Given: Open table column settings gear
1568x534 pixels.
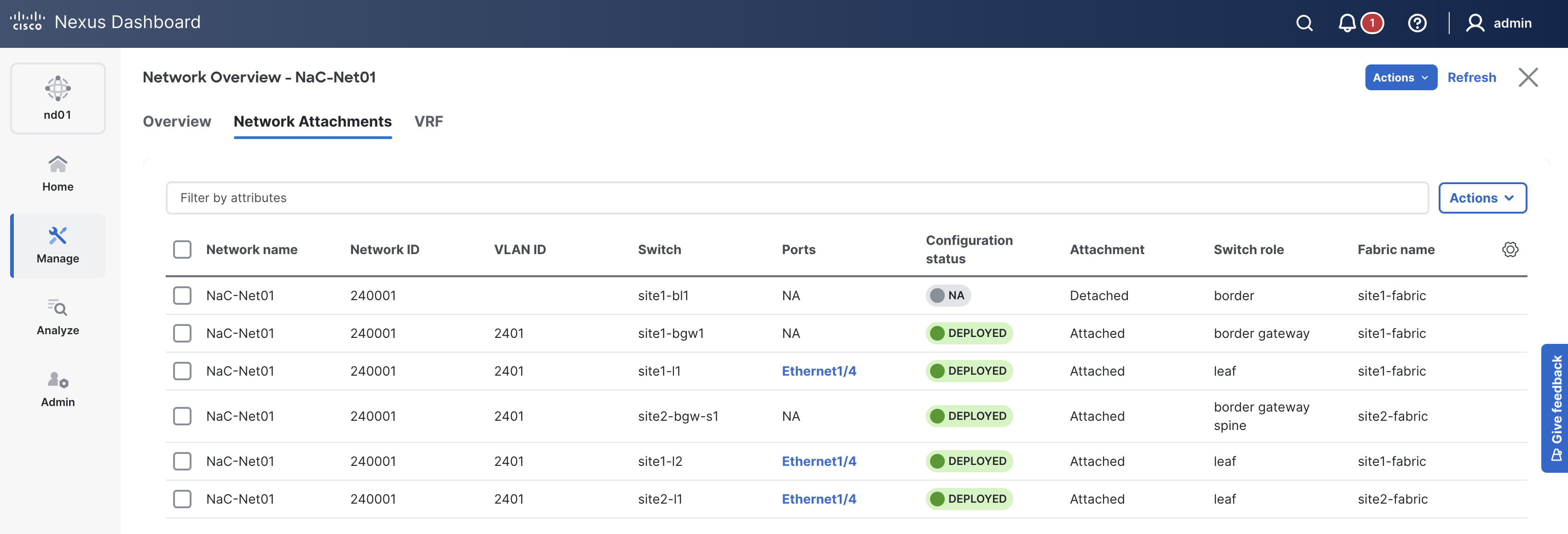Looking at the screenshot, I should point(1510,250).
